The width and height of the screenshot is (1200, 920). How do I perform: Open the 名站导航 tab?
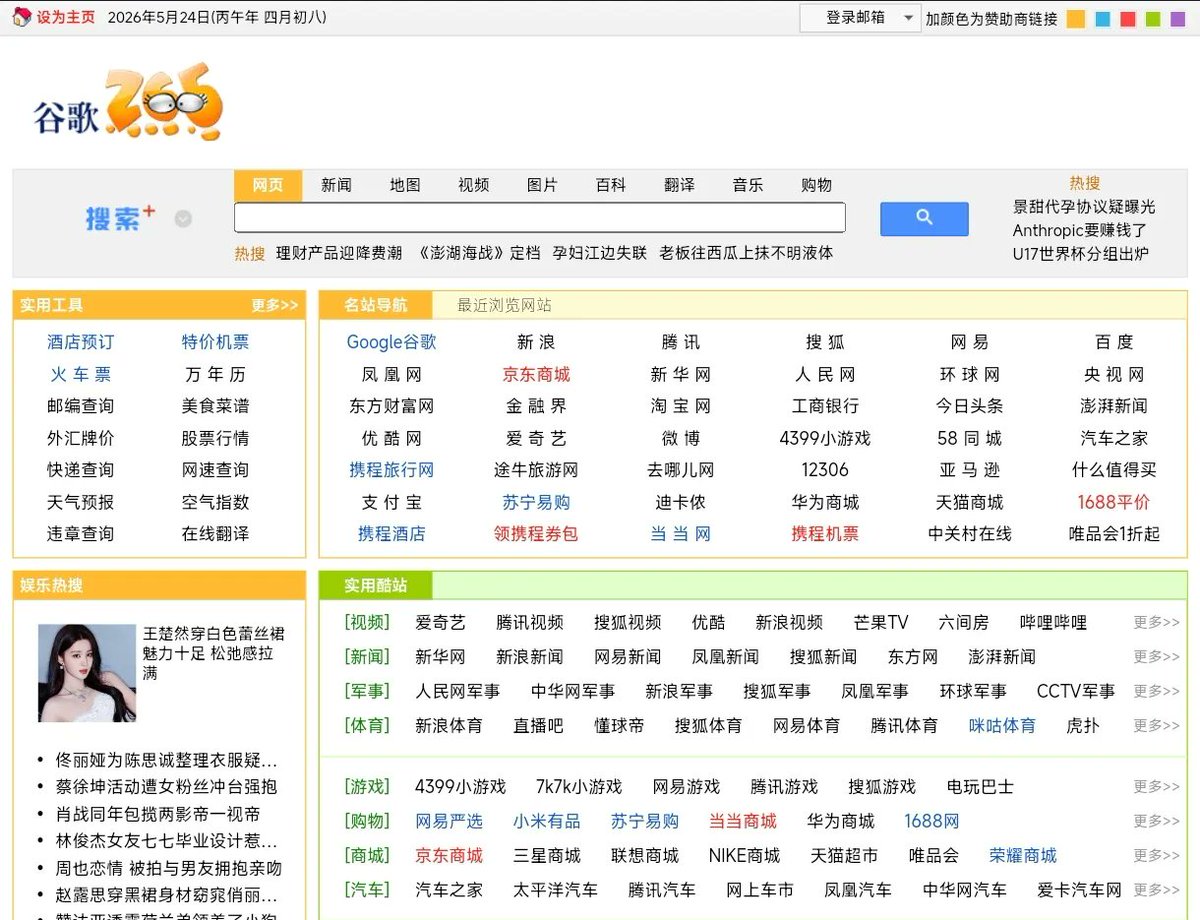click(376, 305)
